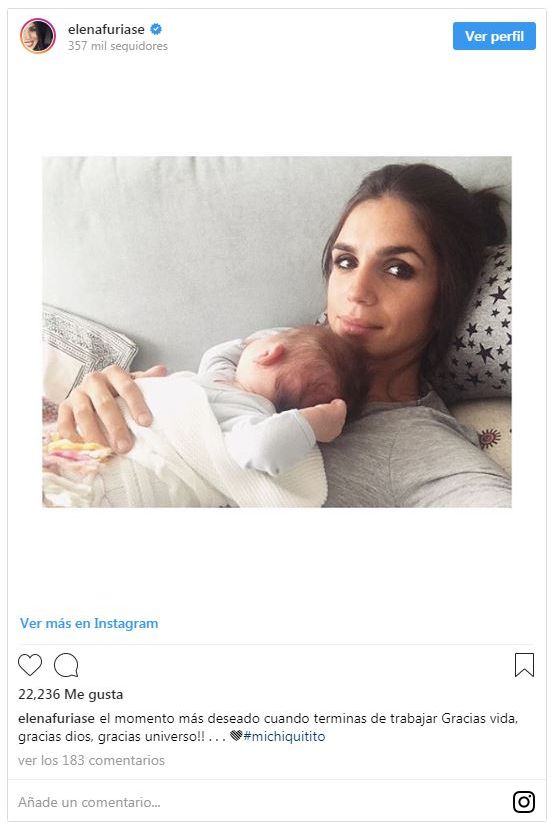Click the Ver perfil button
Viewport: 555px width, 830px height.
click(x=494, y=36)
